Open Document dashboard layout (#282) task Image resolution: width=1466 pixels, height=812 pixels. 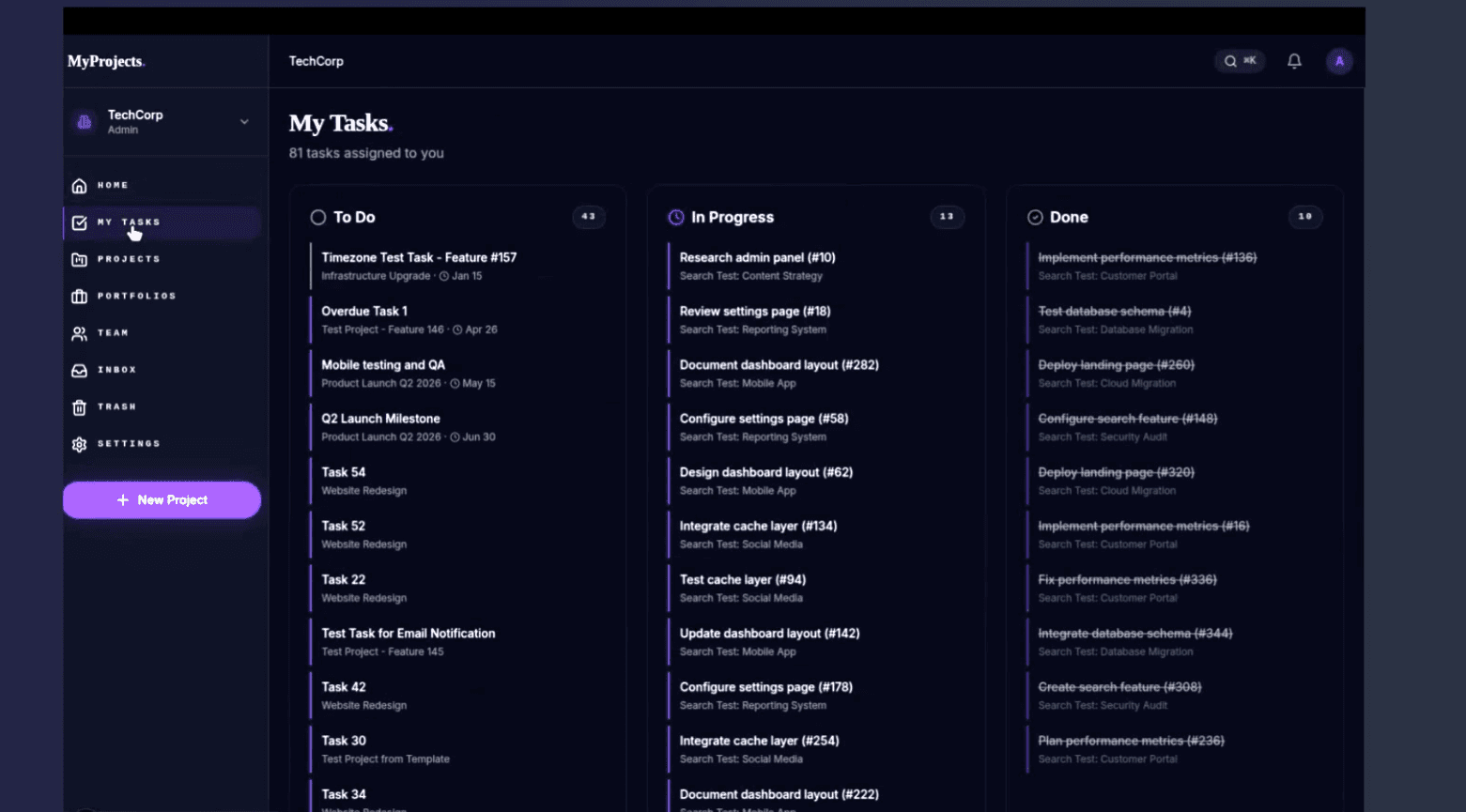pos(816,374)
